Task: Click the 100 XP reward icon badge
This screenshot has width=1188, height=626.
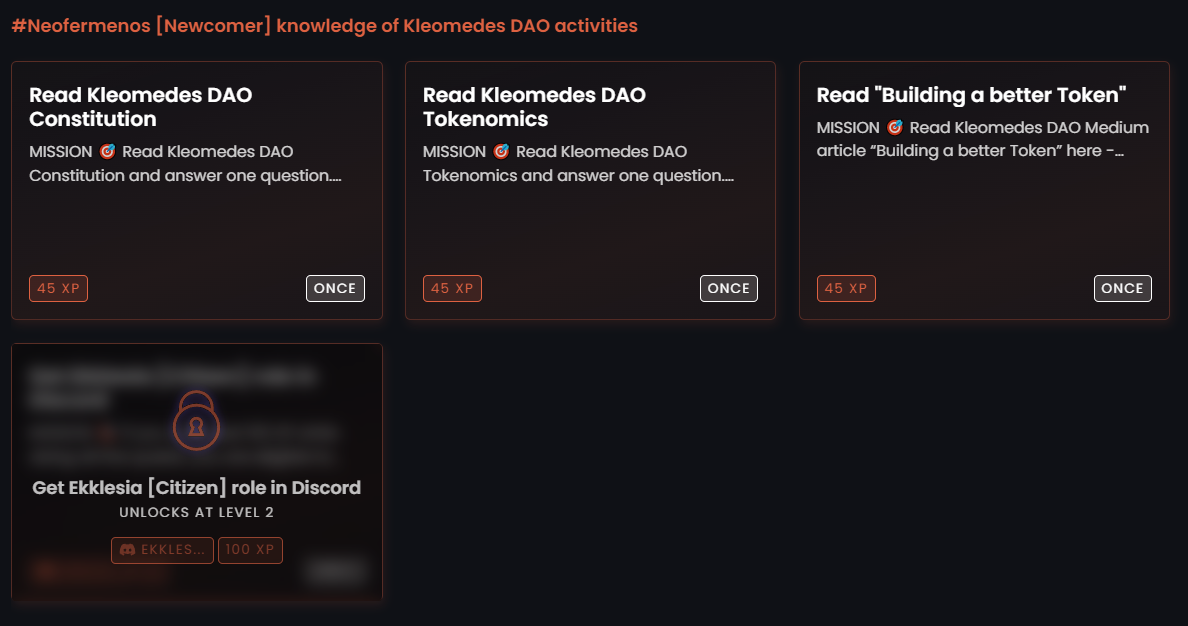Action: tap(250, 549)
